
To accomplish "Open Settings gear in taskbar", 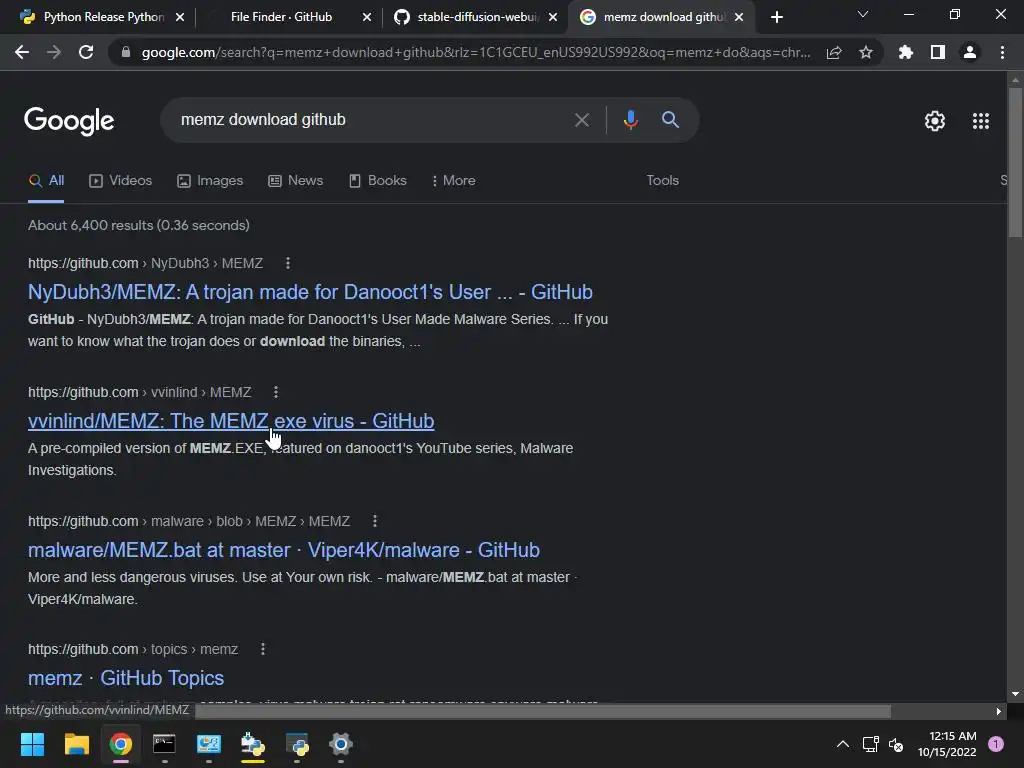I will (x=340, y=744).
